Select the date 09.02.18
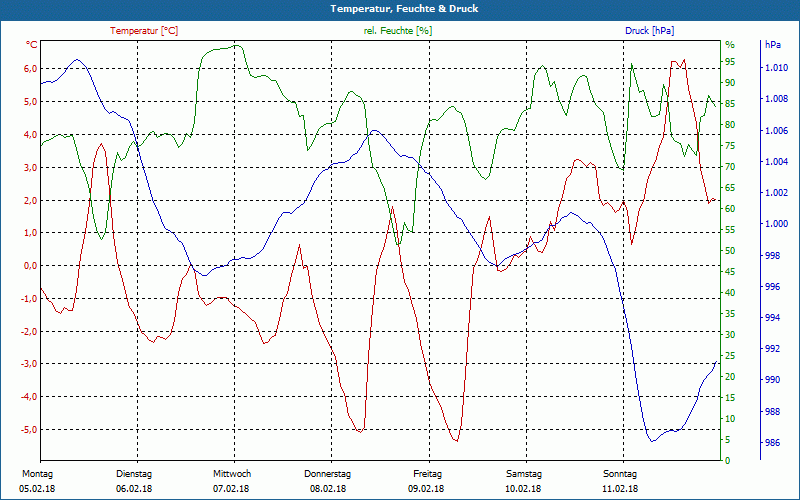Screen dimensions: 800x500 click(426, 489)
